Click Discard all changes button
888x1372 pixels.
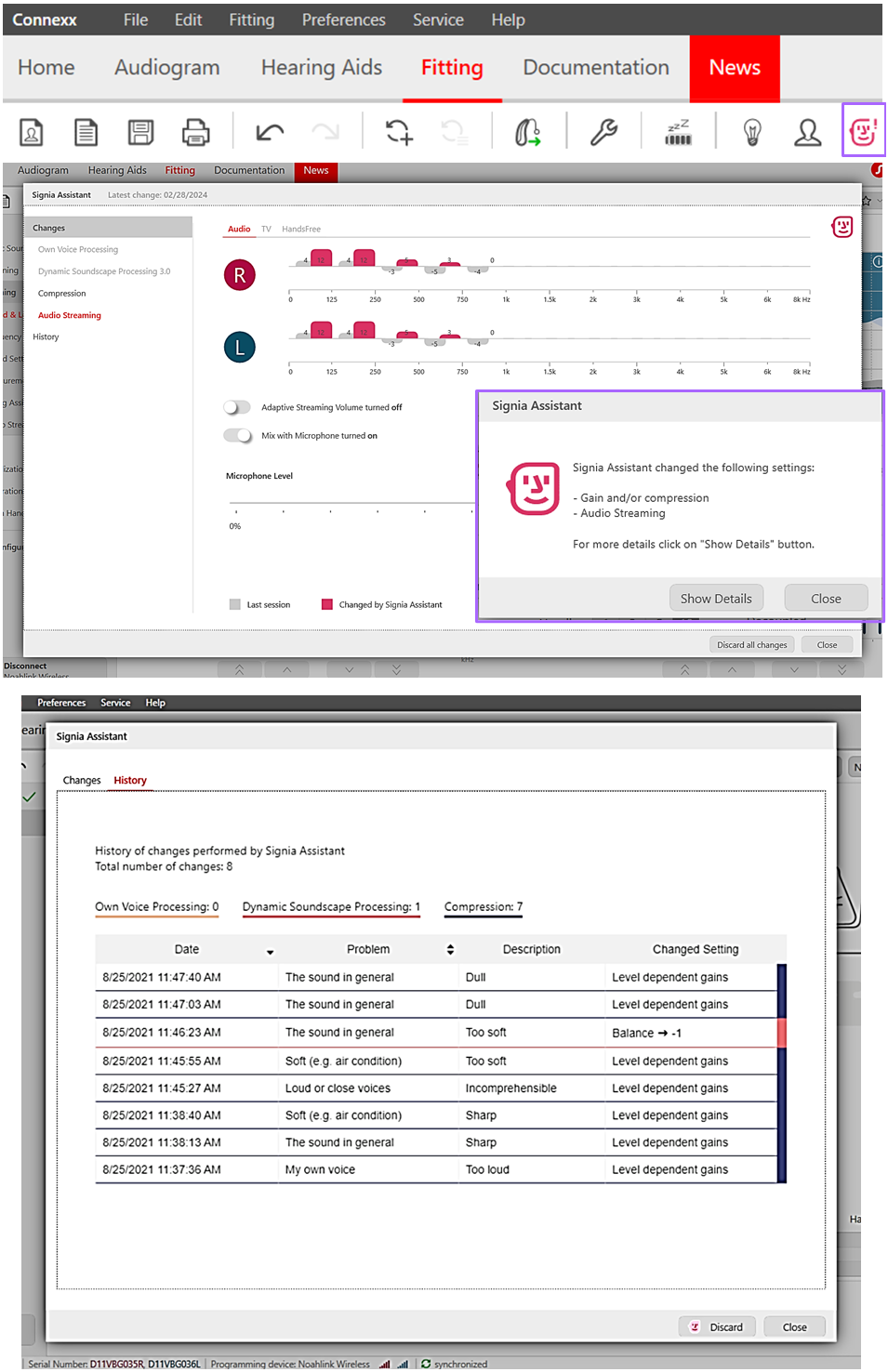[752, 645]
